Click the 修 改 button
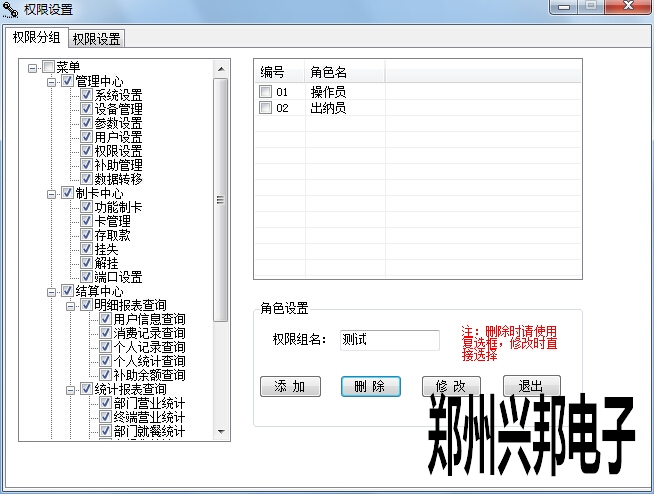Image resolution: width=654 pixels, height=494 pixels. (451, 386)
